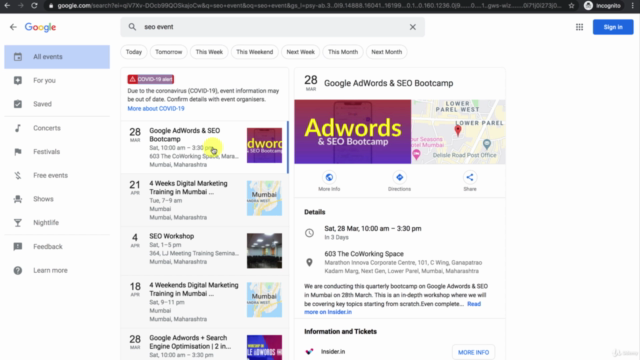640x360 pixels.
Task: Click the COVID-19 alert badge
Action: 151,79
